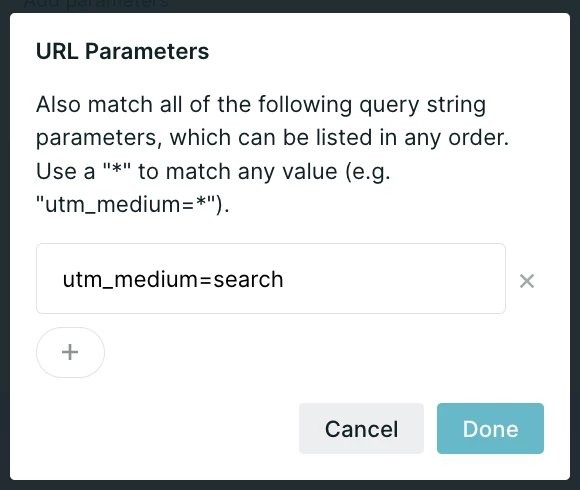580x490 pixels.
Task: Click the Add parameters text behind dialog
Action: [x=96, y=4]
